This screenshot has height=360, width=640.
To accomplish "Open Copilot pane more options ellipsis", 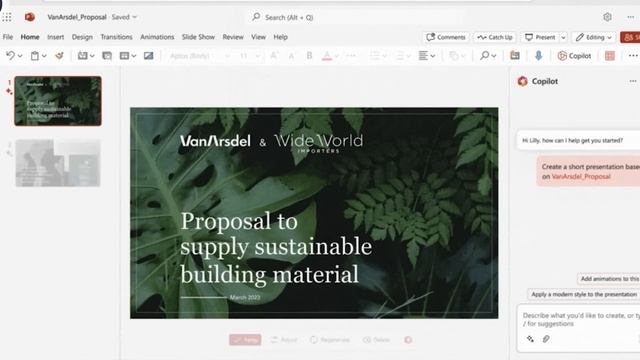I will [x=633, y=81].
